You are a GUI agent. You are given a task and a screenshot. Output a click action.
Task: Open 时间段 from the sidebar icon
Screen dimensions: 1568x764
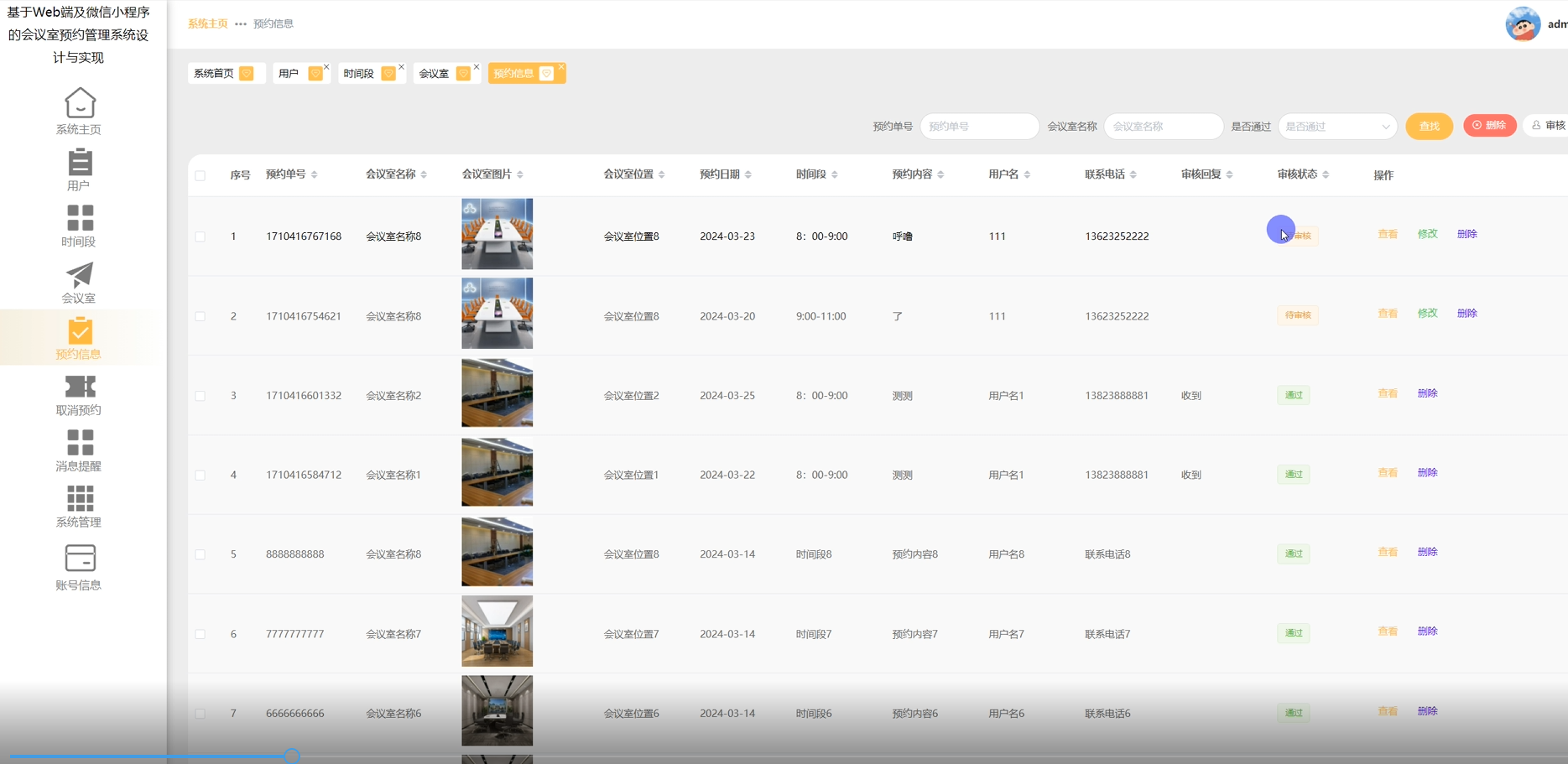[x=79, y=218]
